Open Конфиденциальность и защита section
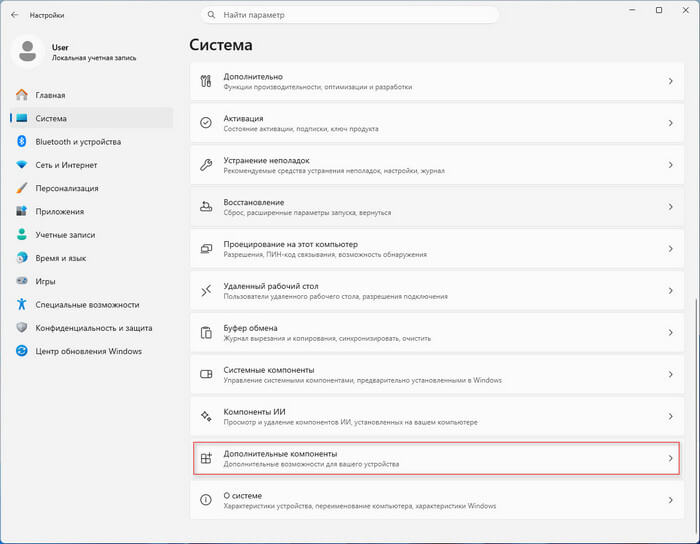This screenshot has height=544, width=700. 92,327
